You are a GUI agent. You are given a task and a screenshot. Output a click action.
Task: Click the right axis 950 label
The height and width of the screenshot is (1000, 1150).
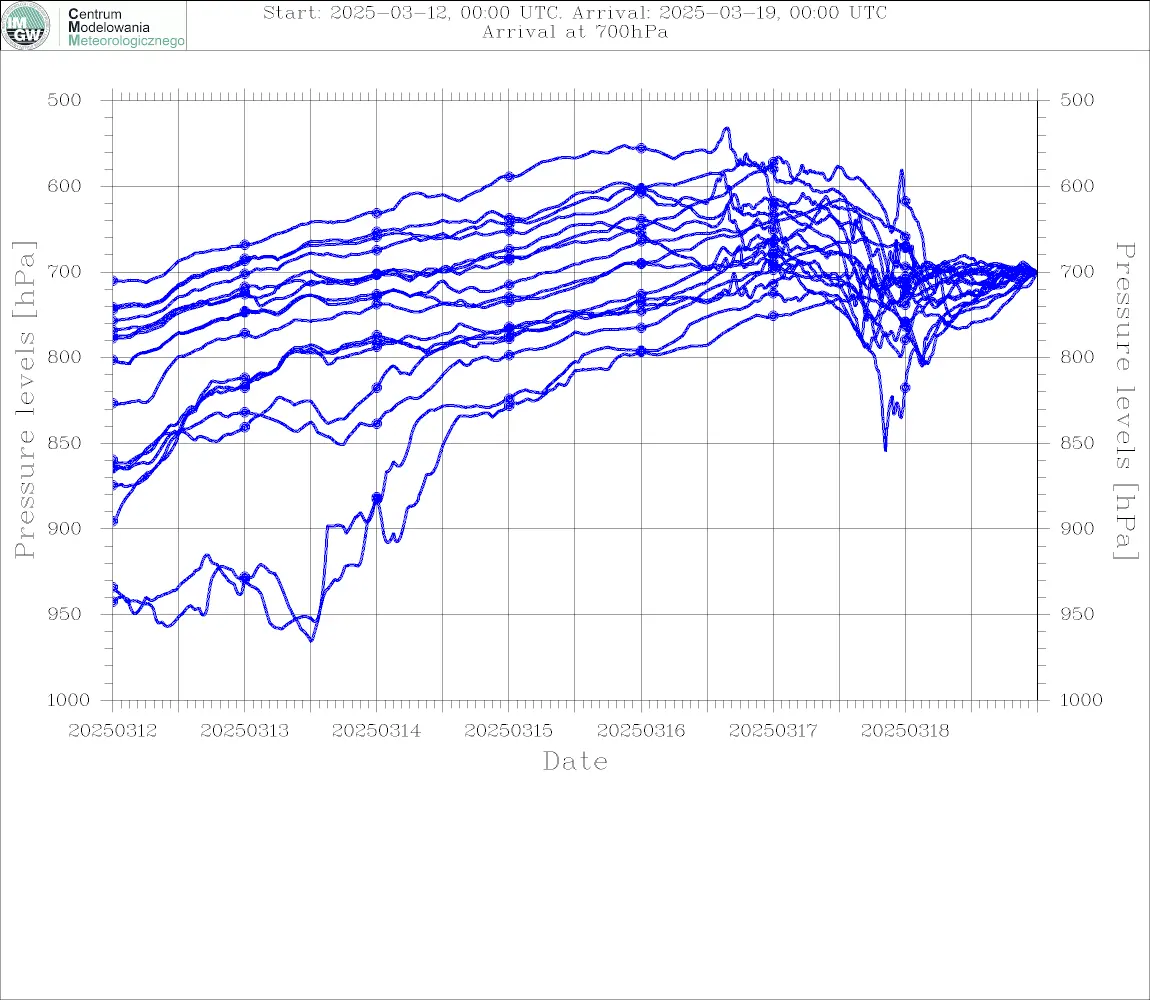click(1077, 614)
